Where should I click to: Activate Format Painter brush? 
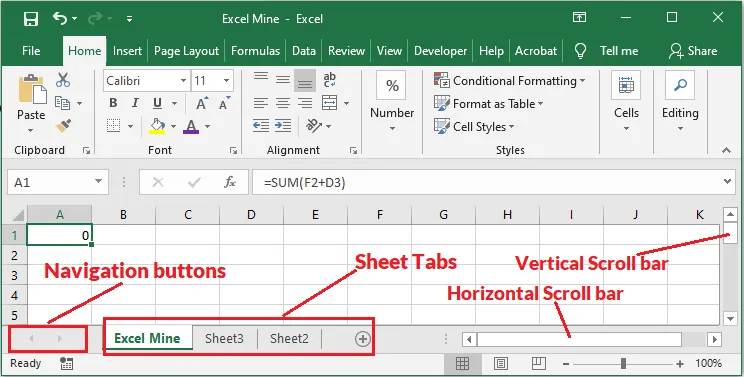(63, 126)
